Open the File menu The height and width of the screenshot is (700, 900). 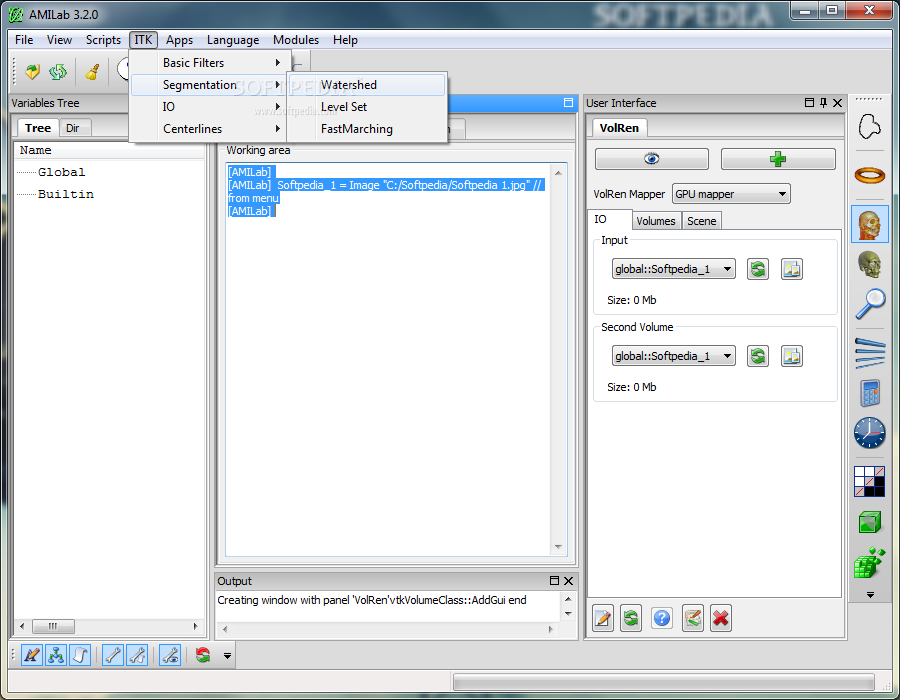pos(24,40)
